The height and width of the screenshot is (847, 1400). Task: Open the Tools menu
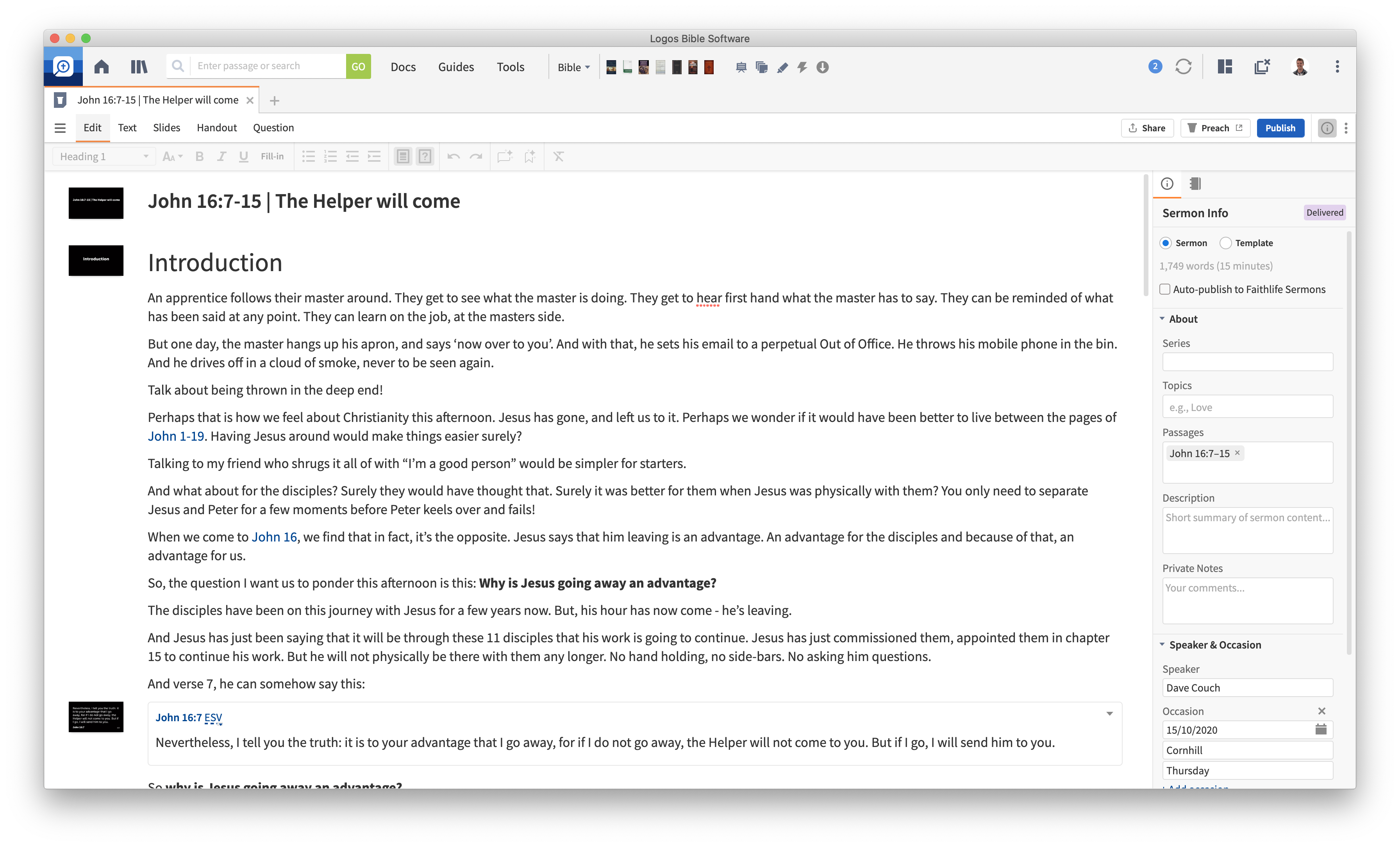[510, 67]
